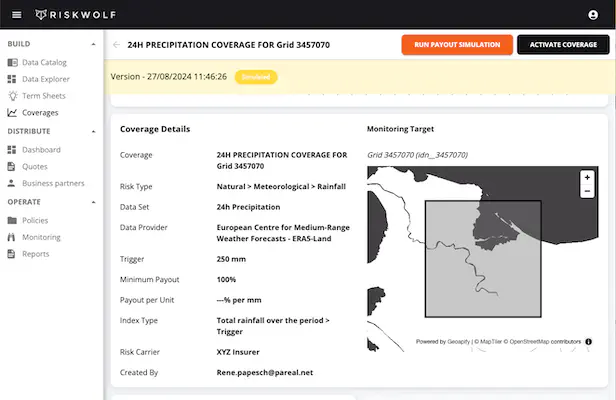Image resolution: width=616 pixels, height=400 pixels.
Task: Activate Coverage button
Action: pos(563,45)
